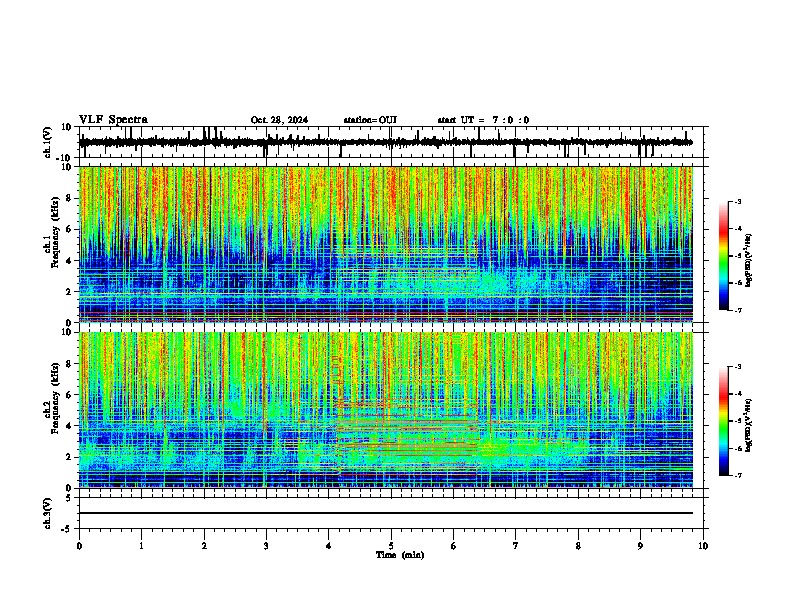Image resolution: width=792 pixels, height=612 pixels.
Task: Click the "station=OUI" label
Action: [x=370, y=120]
